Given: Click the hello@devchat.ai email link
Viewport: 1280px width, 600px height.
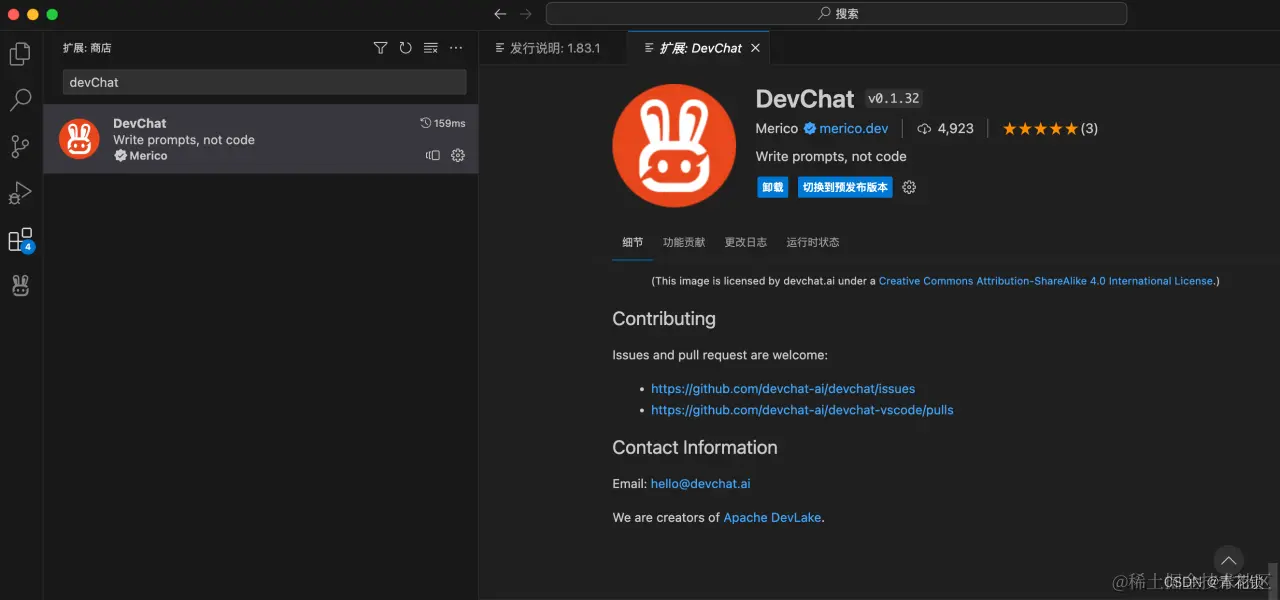Looking at the screenshot, I should [x=701, y=484].
